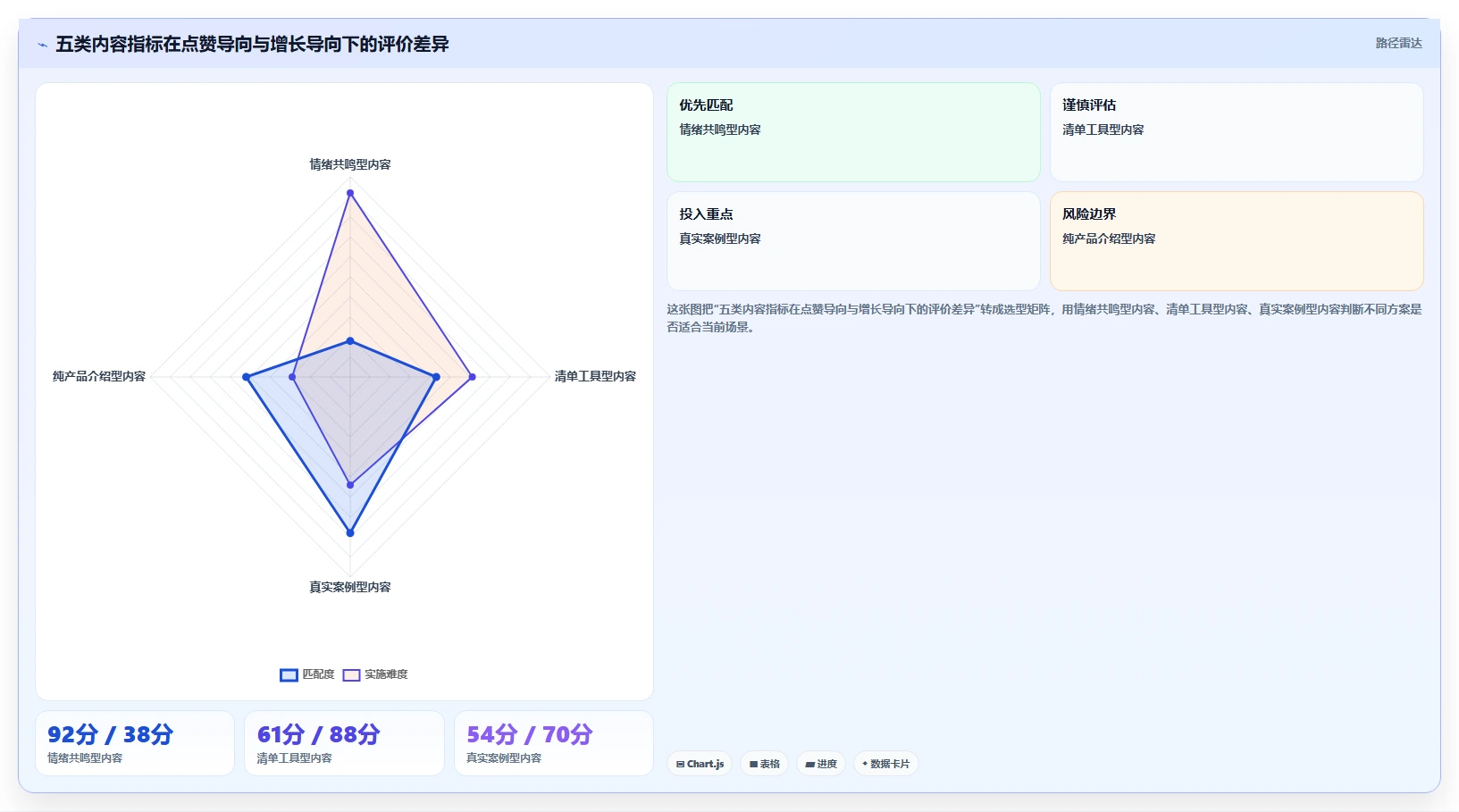Image resolution: width=1459 pixels, height=812 pixels.
Task: Click the 表格 tag chip
Action: coord(765,764)
